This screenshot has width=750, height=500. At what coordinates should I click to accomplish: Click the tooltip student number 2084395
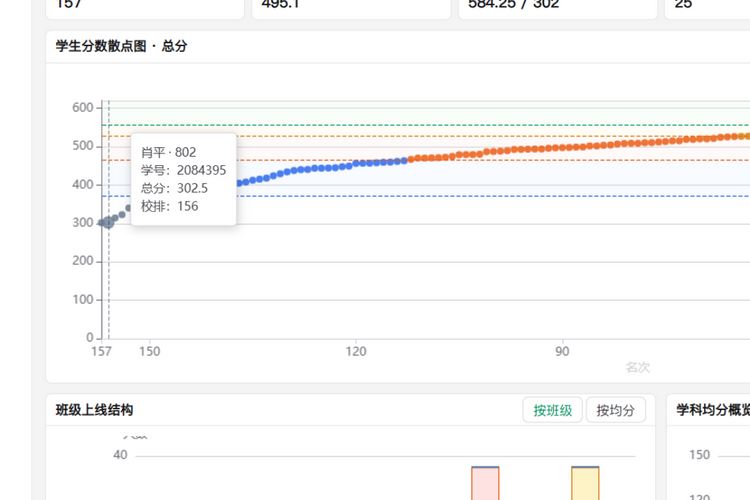(201, 170)
